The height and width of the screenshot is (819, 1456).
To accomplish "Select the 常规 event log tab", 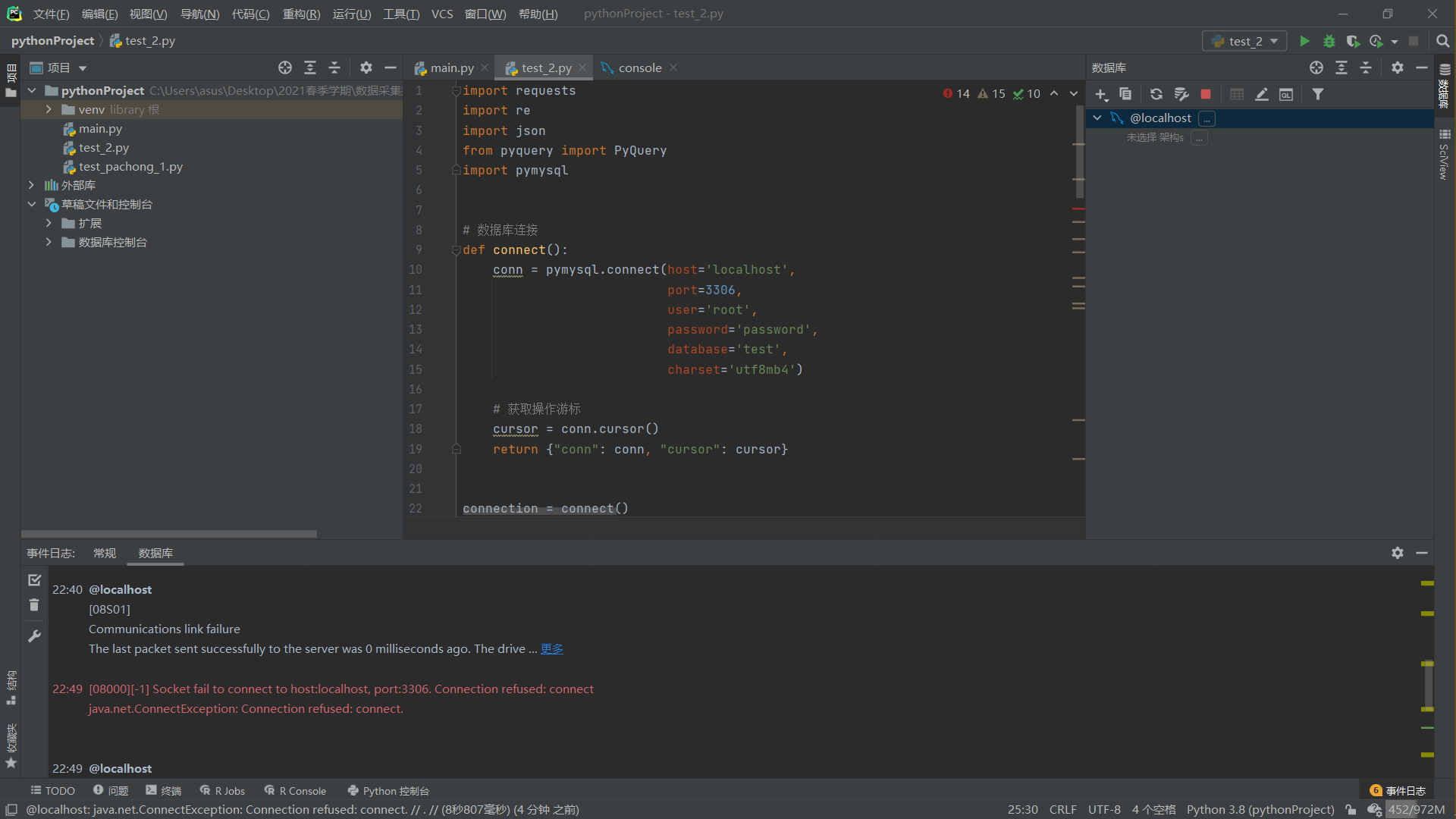I will [105, 553].
